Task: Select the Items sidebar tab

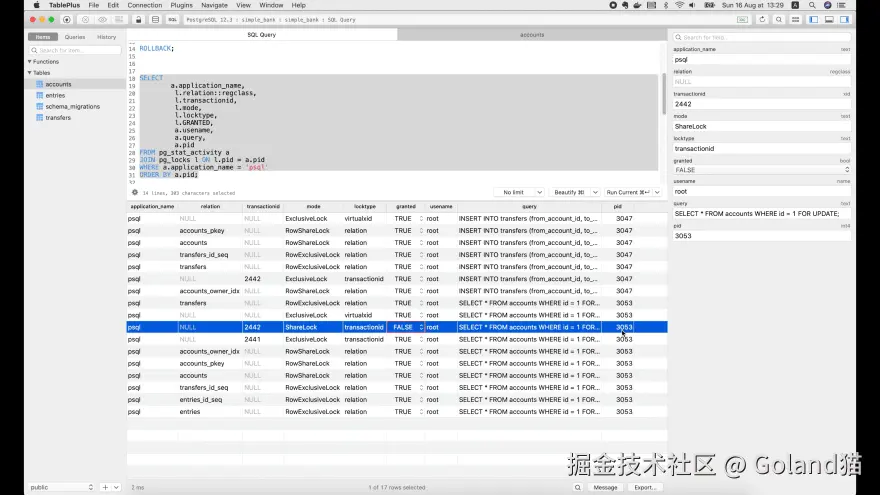Action: point(43,37)
